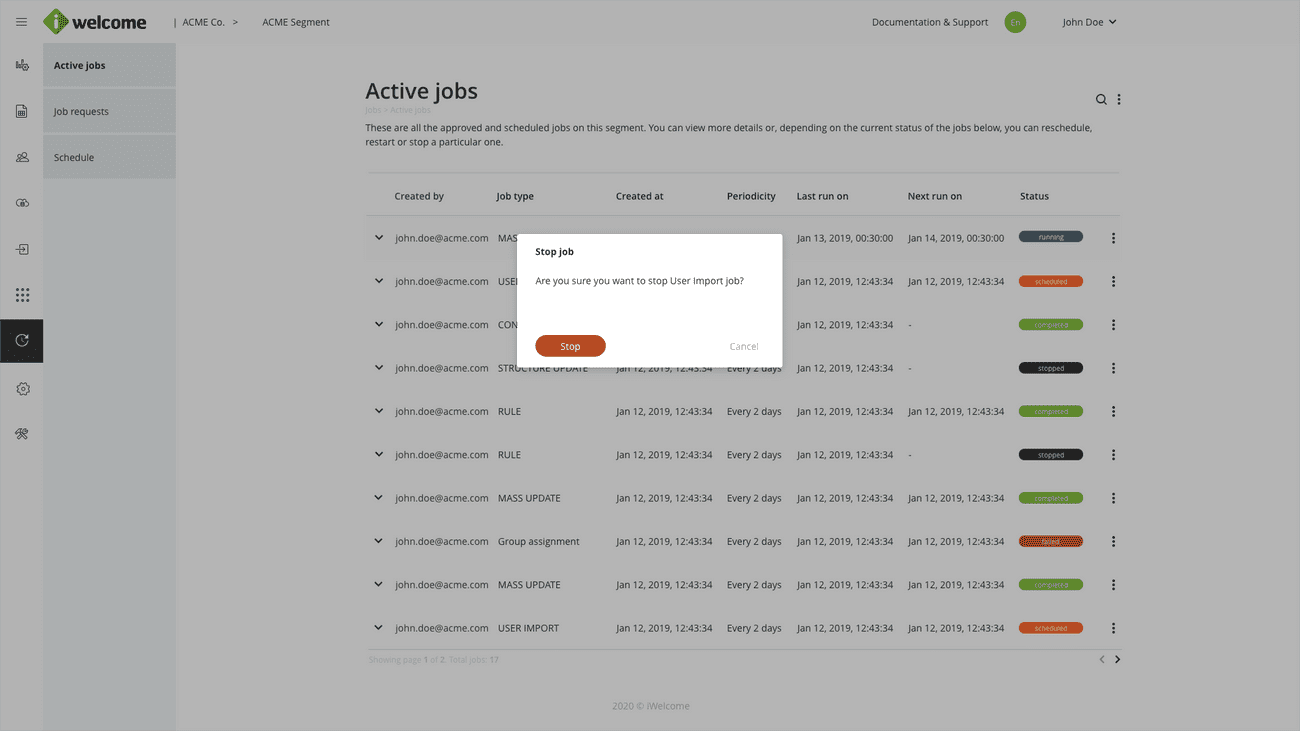Open the settings gear in sidebar
Viewport: 1300px width, 731px height.
(x=22, y=389)
